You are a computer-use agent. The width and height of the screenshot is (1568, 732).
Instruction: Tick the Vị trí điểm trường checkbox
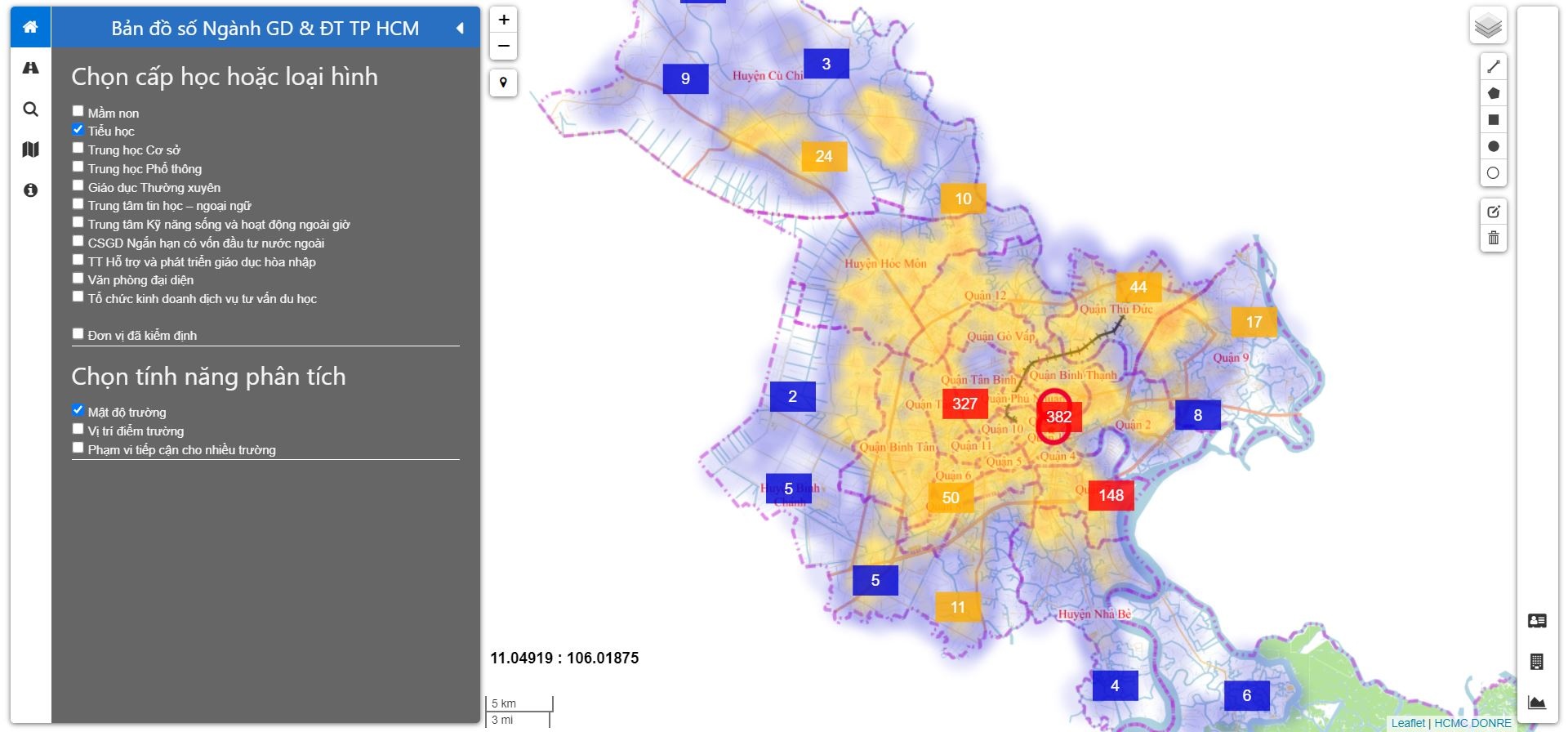pos(78,429)
